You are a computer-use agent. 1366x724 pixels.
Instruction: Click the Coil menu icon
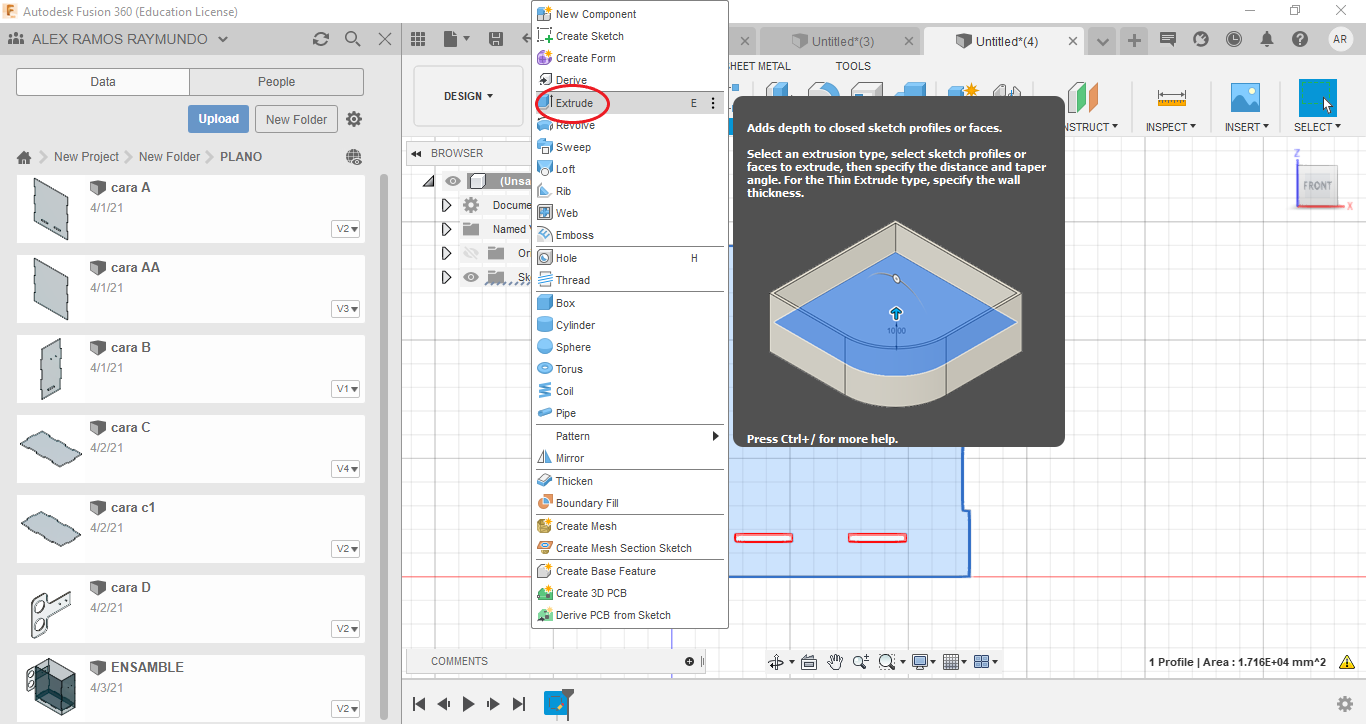point(545,391)
